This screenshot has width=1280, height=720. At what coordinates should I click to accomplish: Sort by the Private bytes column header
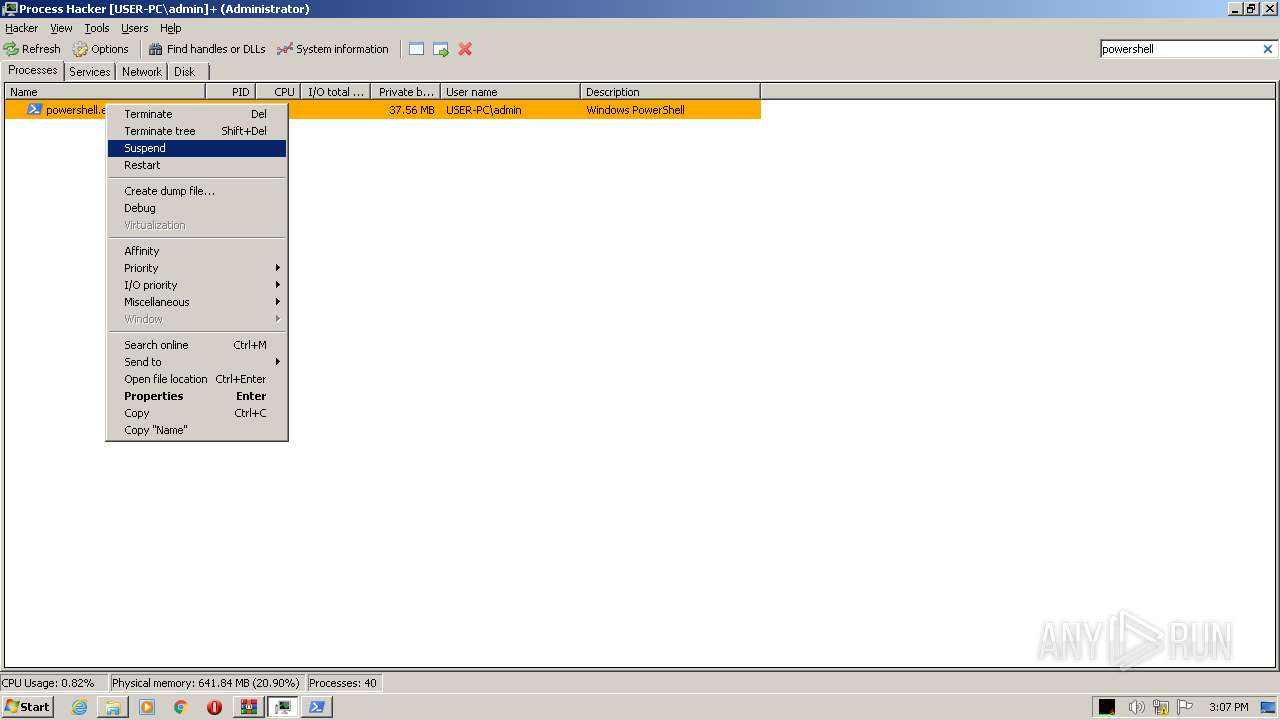[x=406, y=92]
